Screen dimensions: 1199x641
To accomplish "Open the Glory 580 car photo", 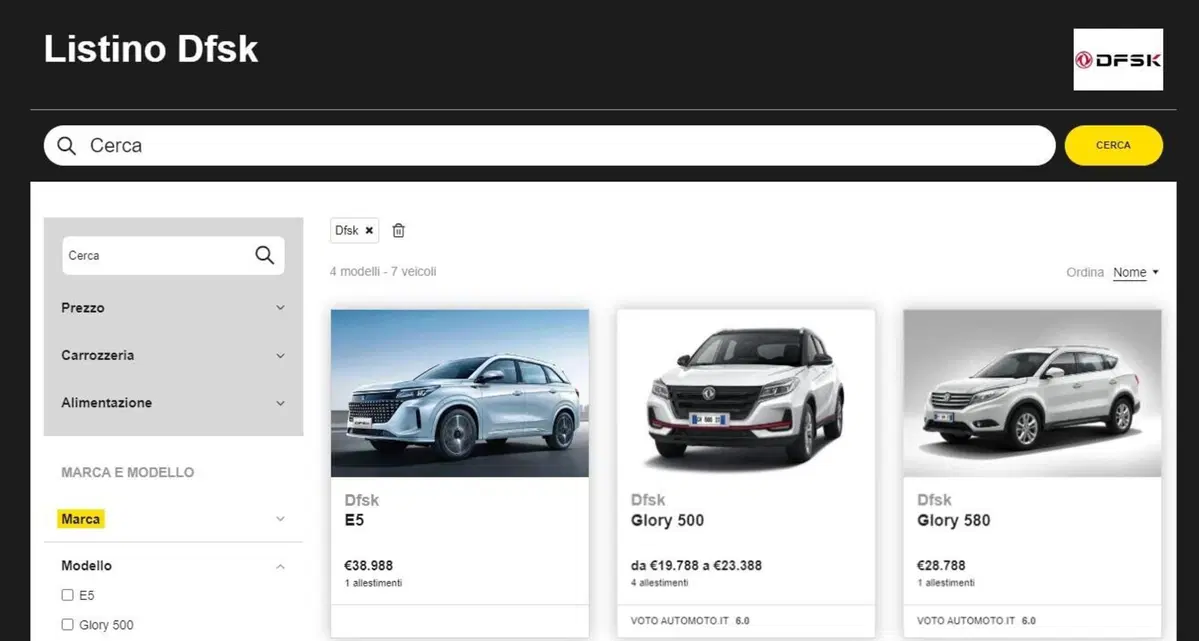I will (x=1032, y=393).
